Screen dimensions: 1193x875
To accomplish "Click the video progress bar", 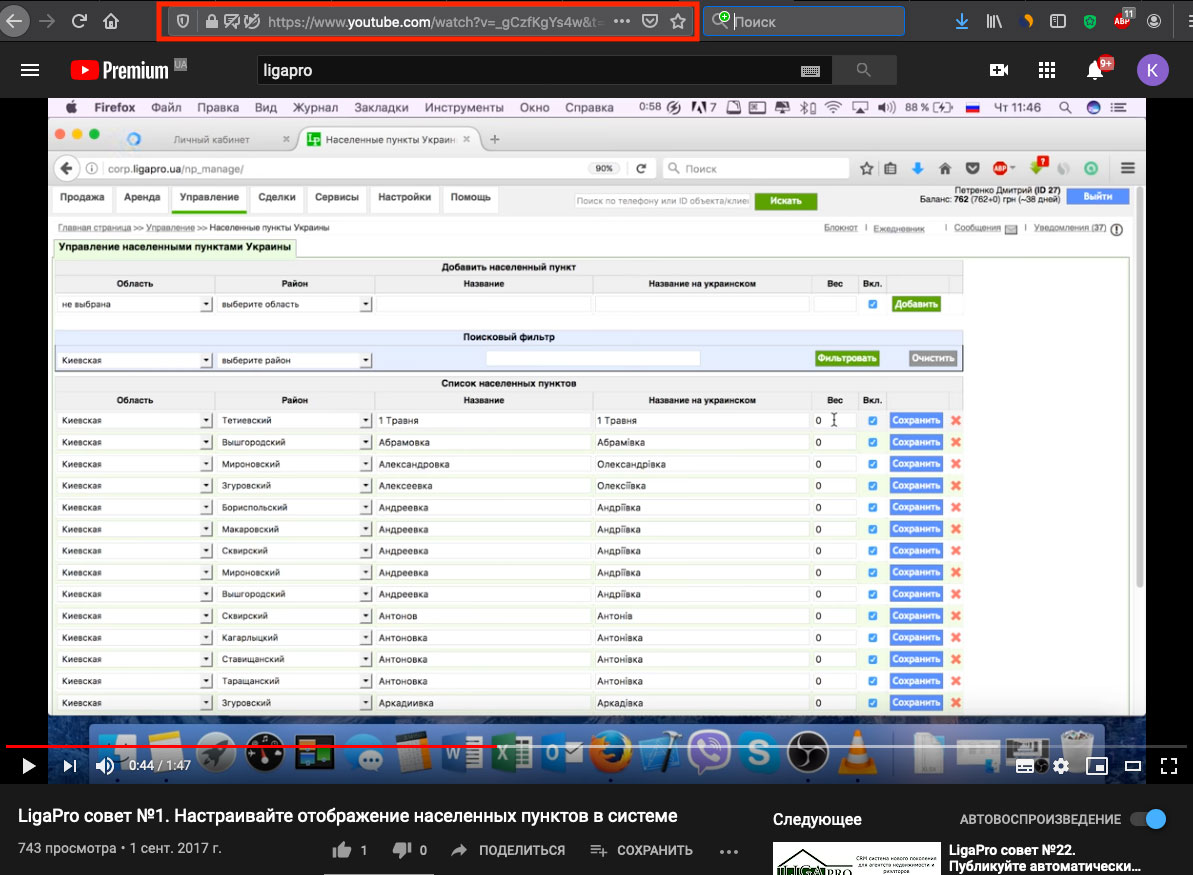I will 600,746.
